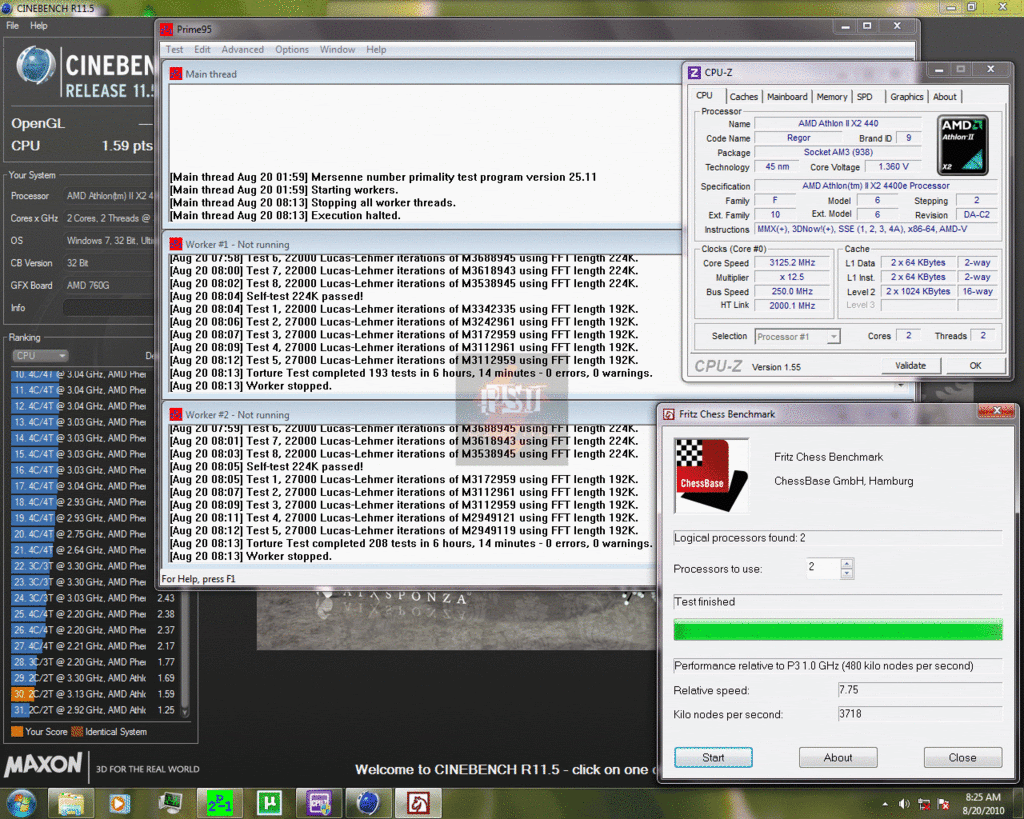Click the Worker #1 window icon
Screen dimensions: 1024x819
(x=176, y=244)
